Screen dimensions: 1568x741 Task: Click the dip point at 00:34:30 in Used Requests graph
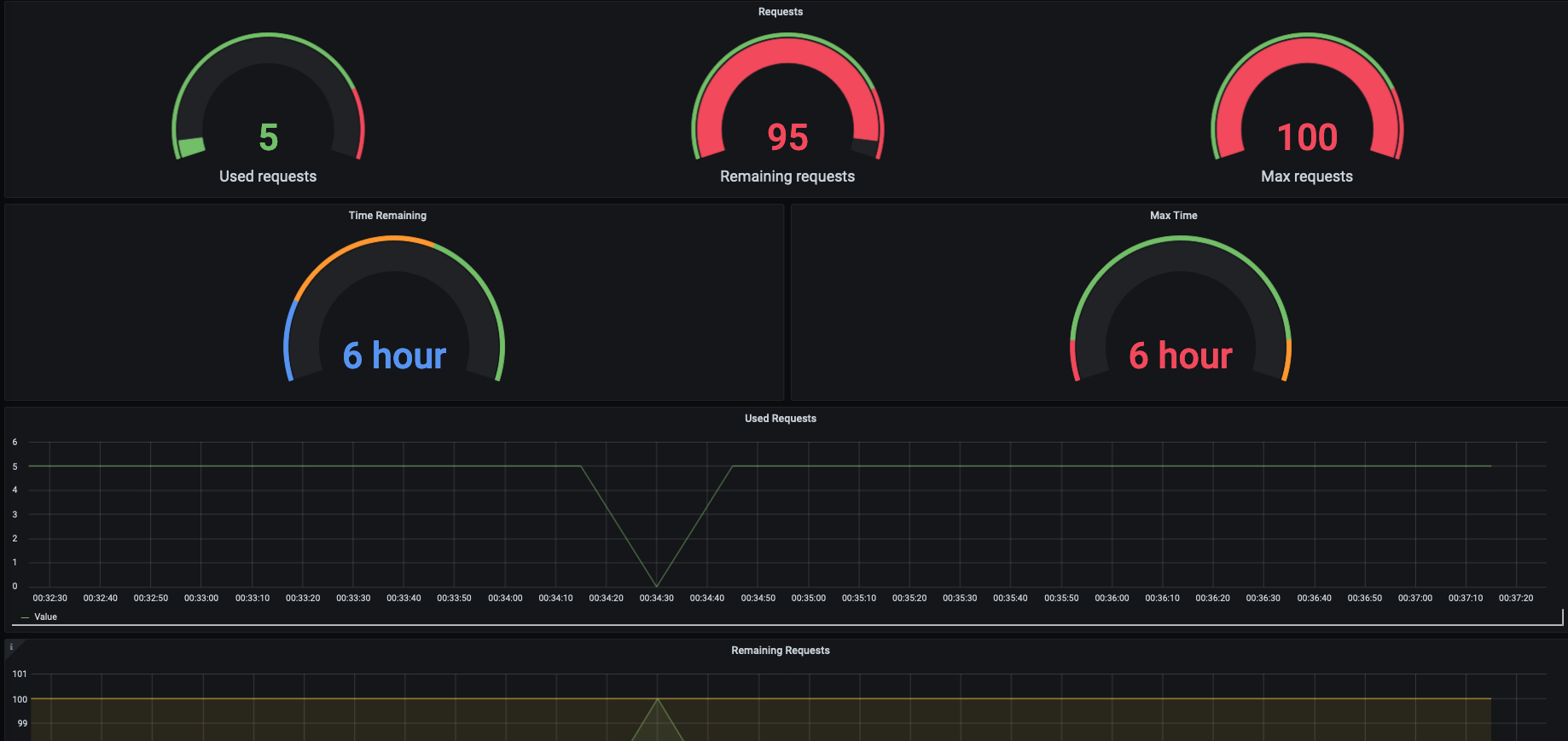657,586
